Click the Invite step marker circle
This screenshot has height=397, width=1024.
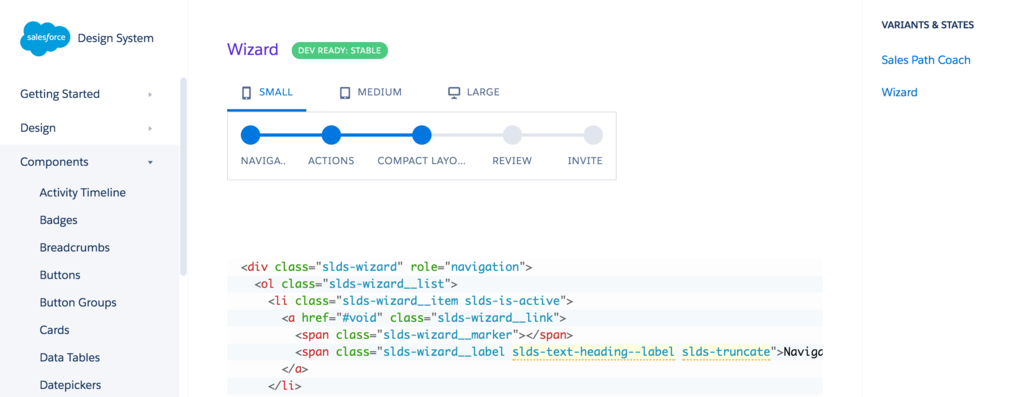pos(593,135)
